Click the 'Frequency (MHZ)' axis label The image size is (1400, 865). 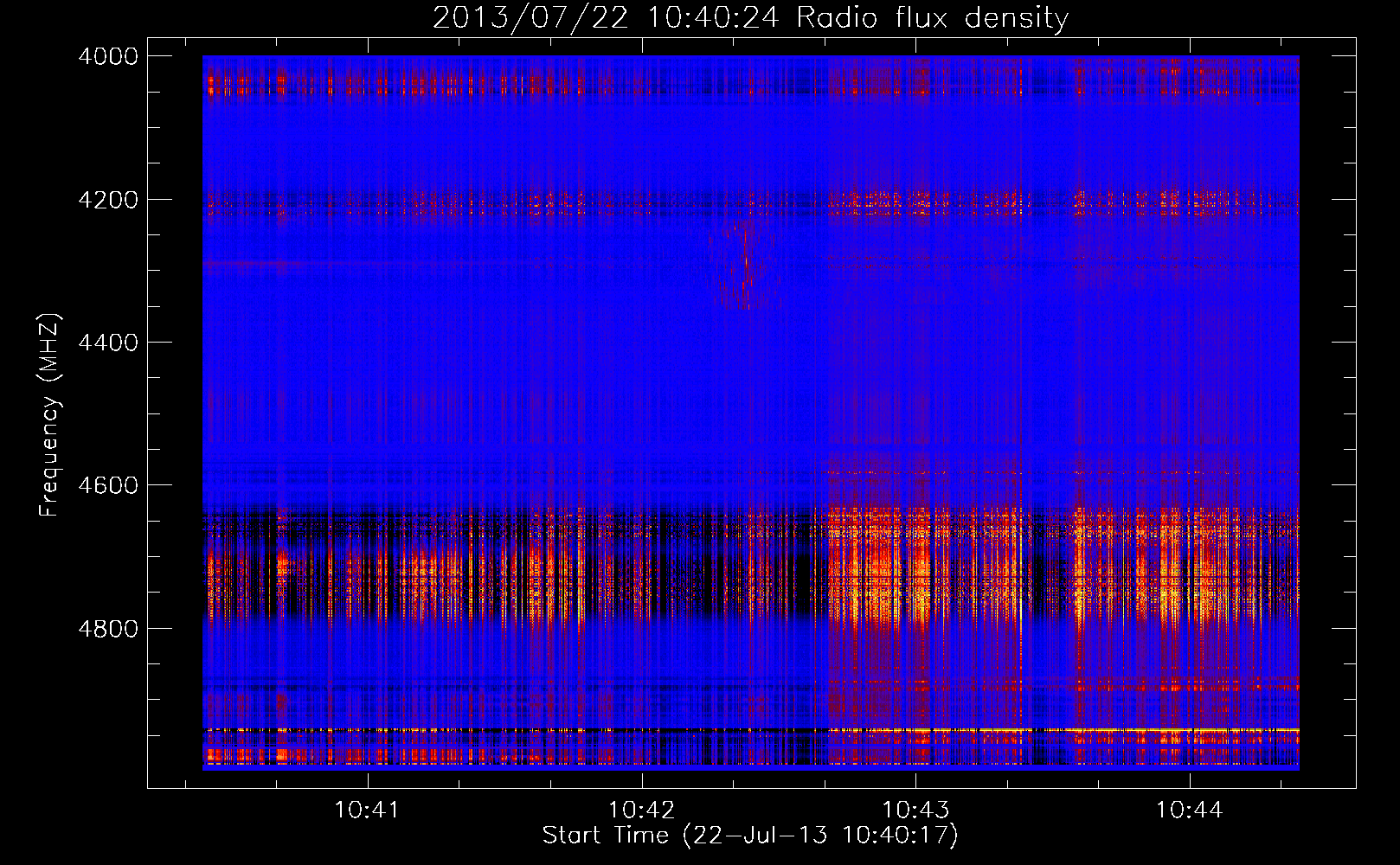click(50, 415)
